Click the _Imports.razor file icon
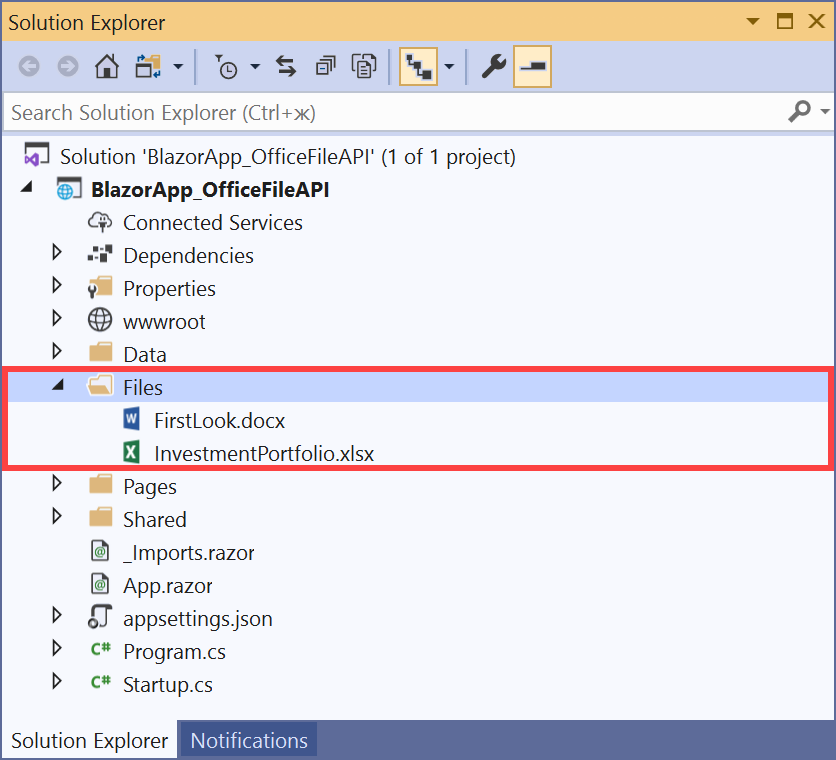Image resolution: width=836 pixels, height=760 pixels. click(100, 551)
